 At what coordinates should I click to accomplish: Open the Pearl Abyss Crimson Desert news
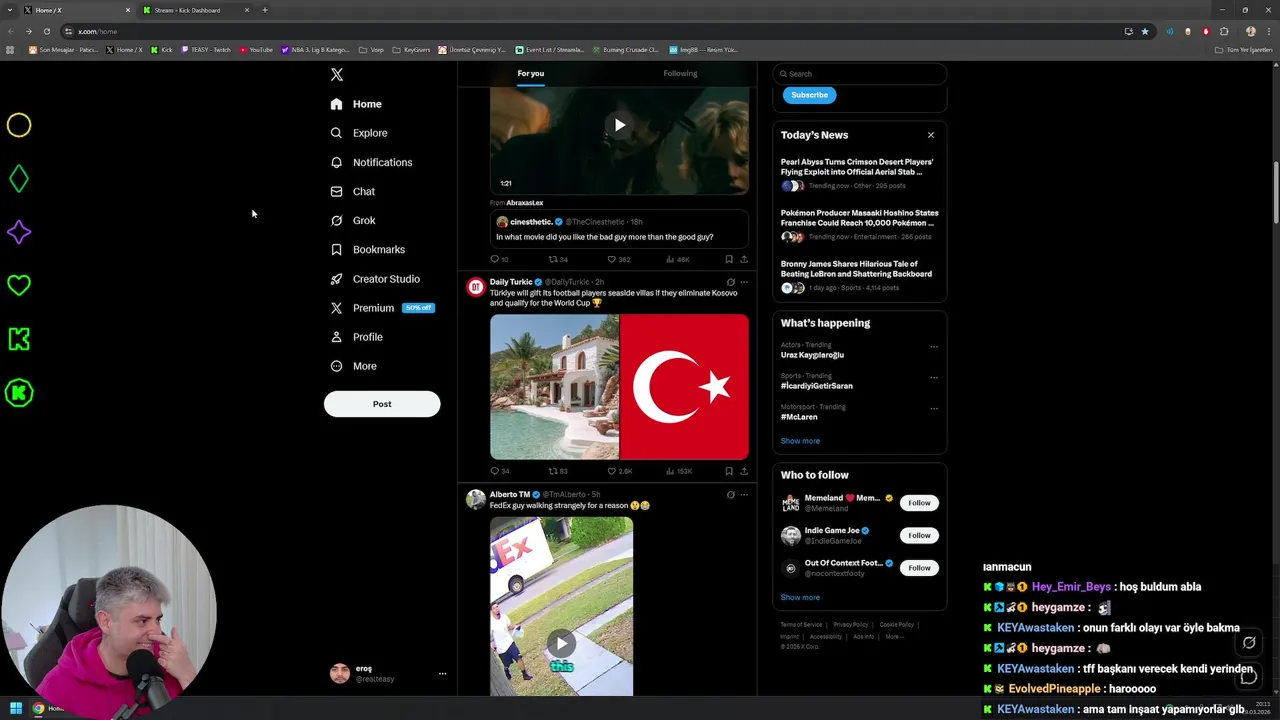point(859,174)
